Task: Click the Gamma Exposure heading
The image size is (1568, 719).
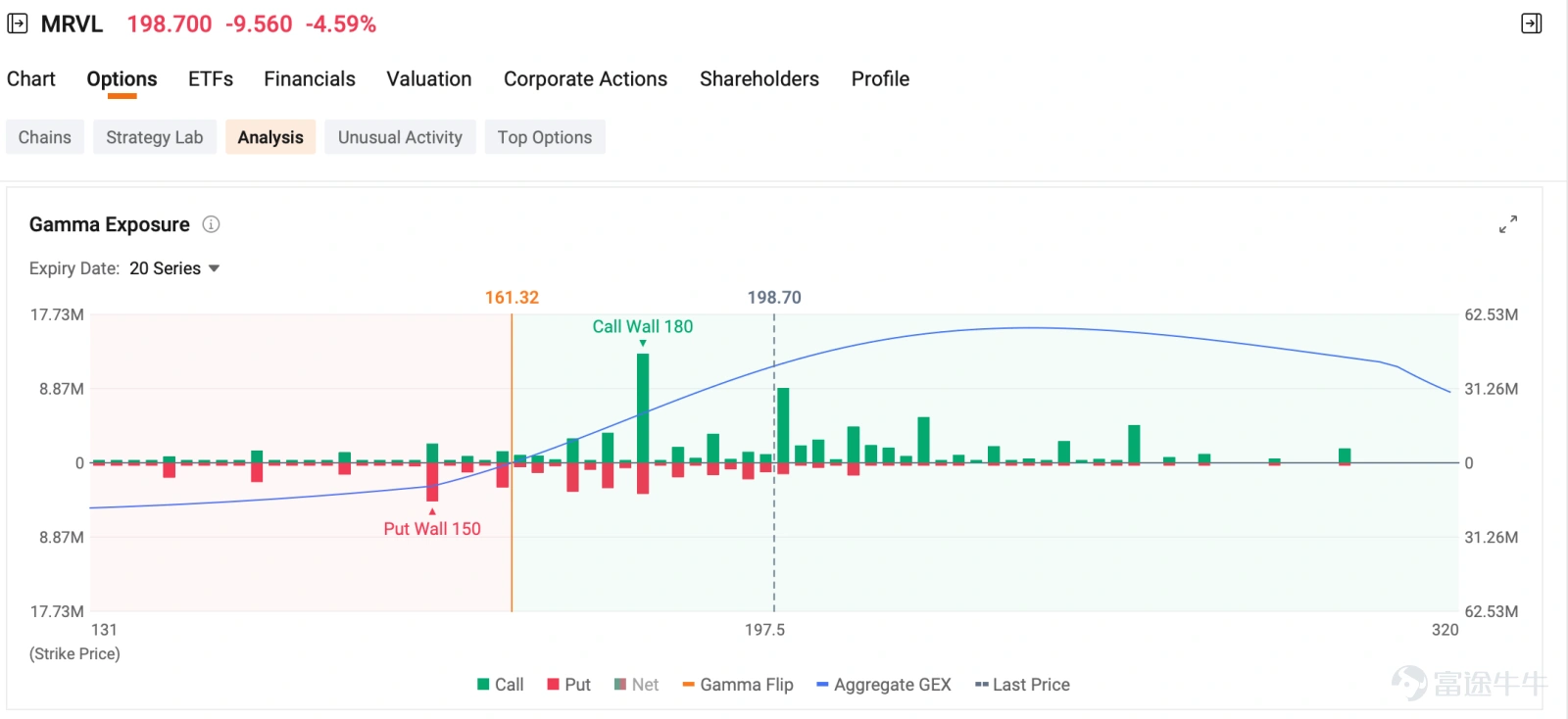Action: point(110,224)
